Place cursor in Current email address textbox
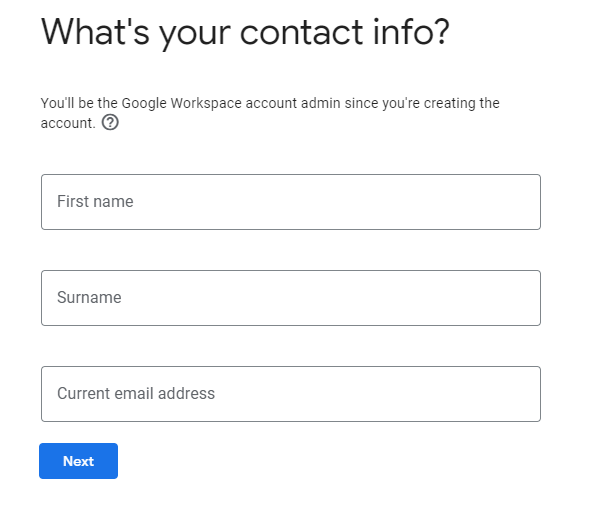Image resolution: width=609 pixels, height=517 pixels. (291, 394)
